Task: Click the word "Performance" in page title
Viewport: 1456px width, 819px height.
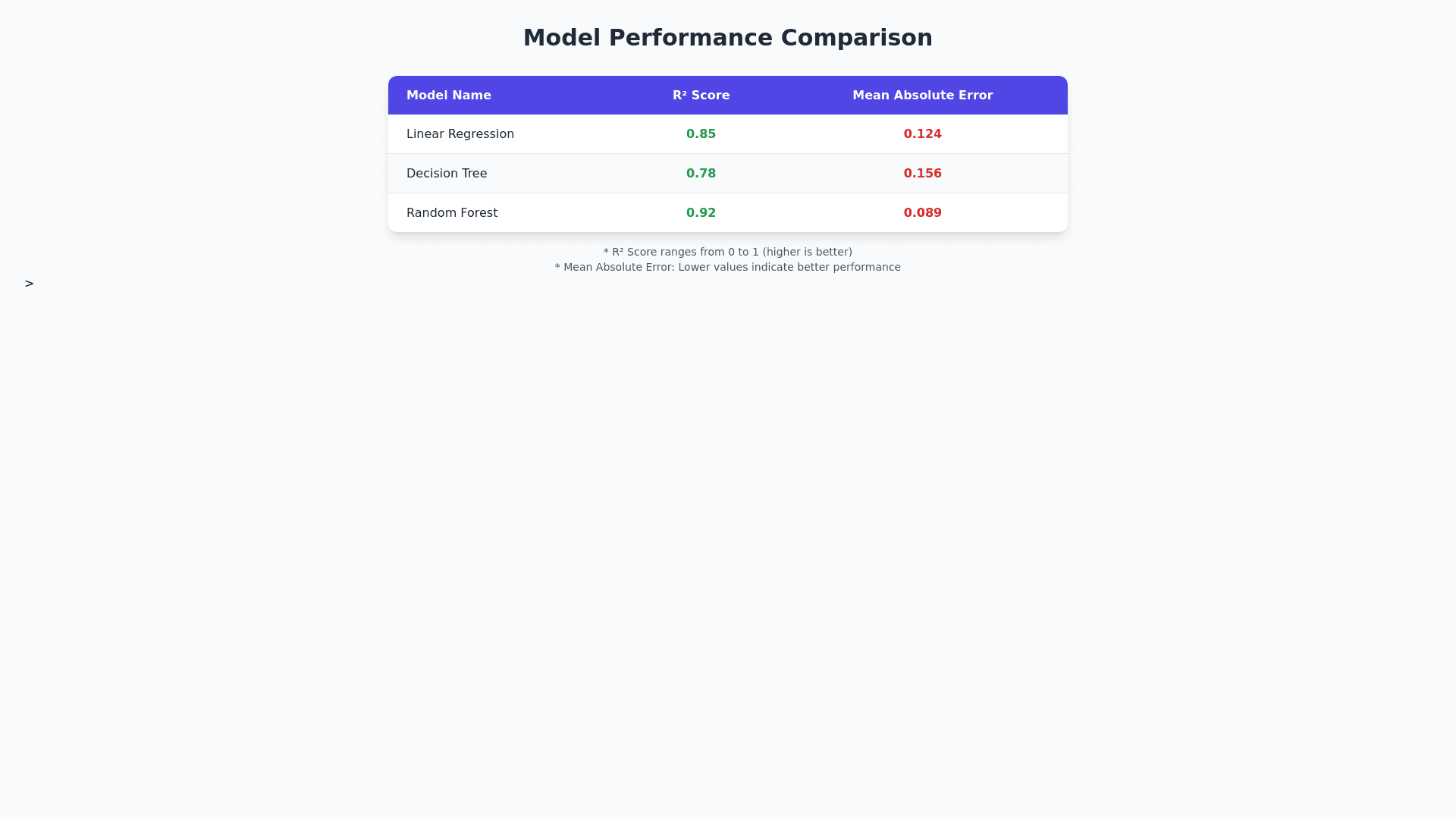Action: tap(691, 38)
